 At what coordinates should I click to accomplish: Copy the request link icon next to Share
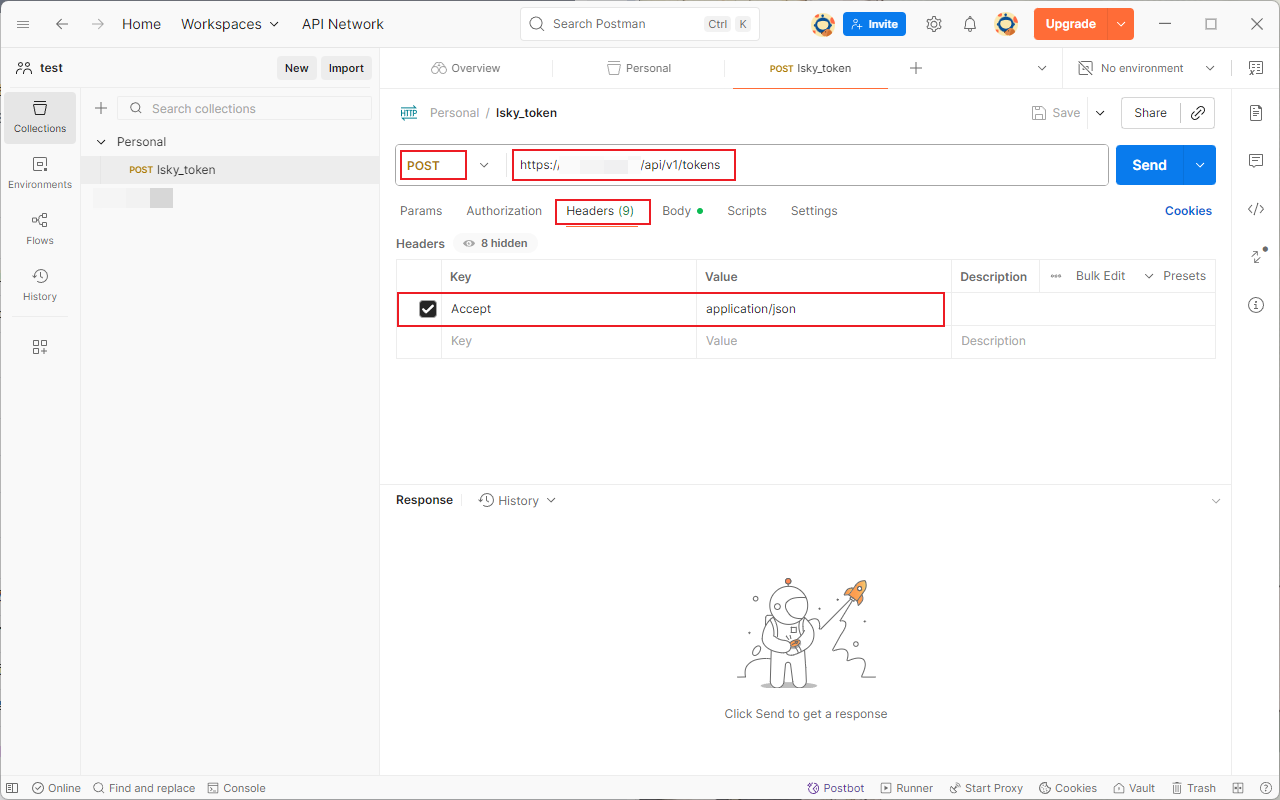tap(1197, 113)
